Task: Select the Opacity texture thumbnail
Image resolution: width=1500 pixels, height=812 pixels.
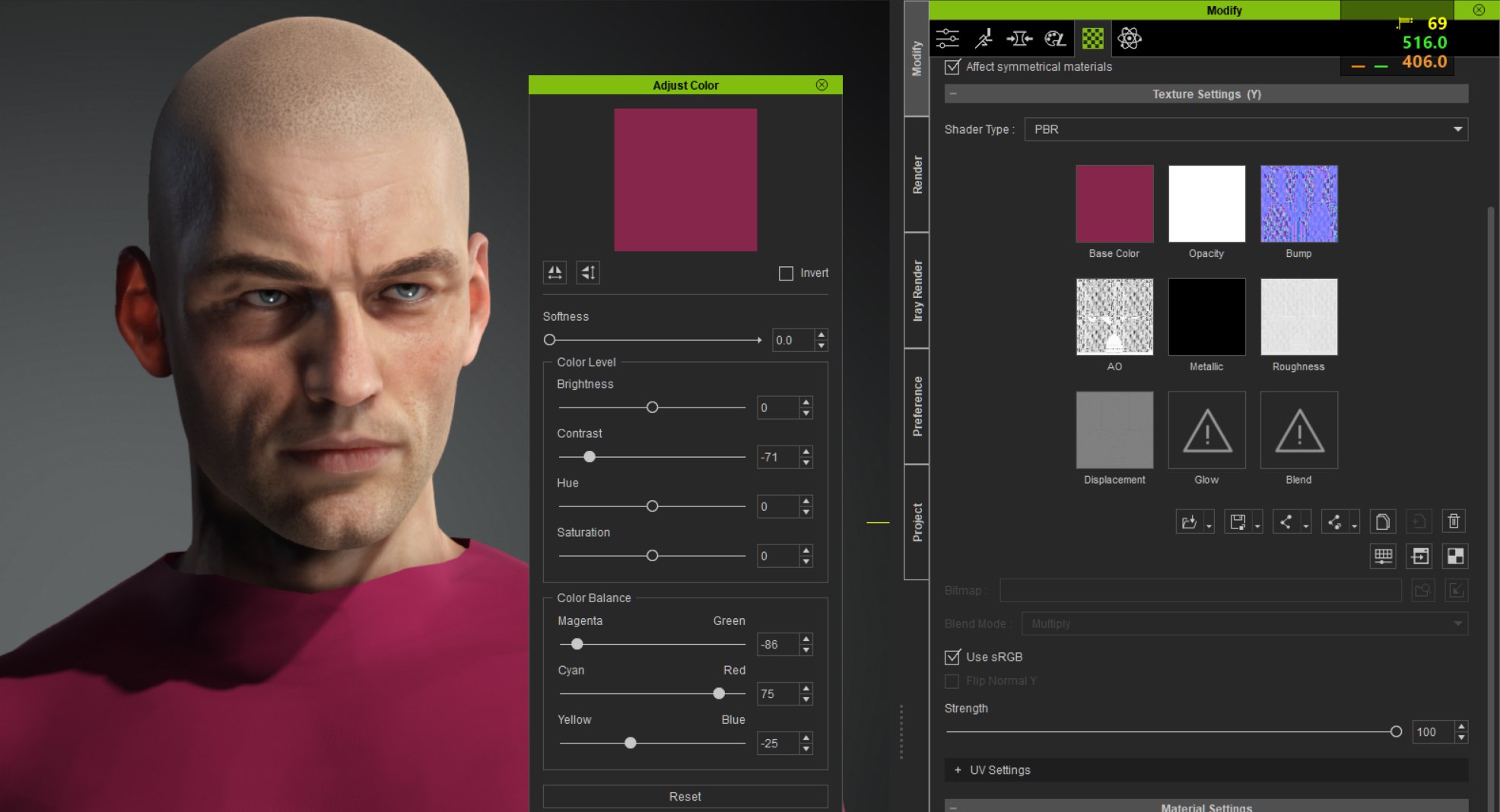Action: tap(1206, 204)
